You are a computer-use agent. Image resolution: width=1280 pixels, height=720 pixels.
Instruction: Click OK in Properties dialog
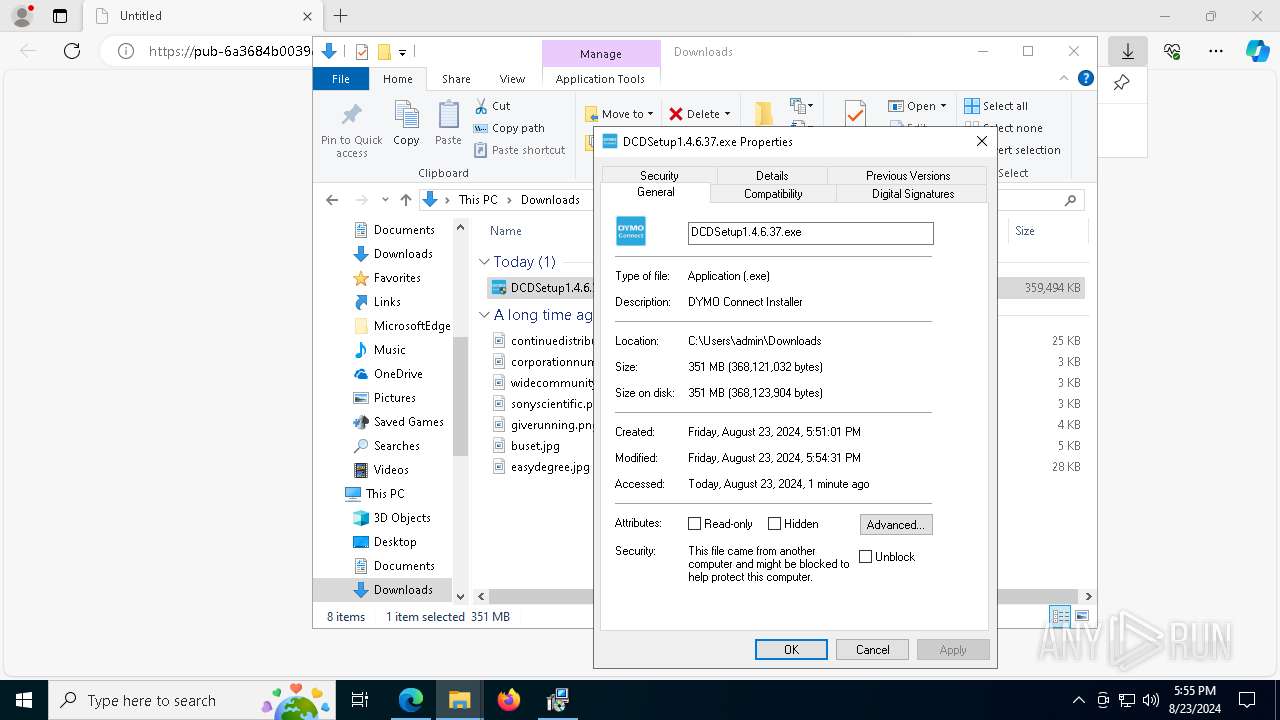click(791, 649)
